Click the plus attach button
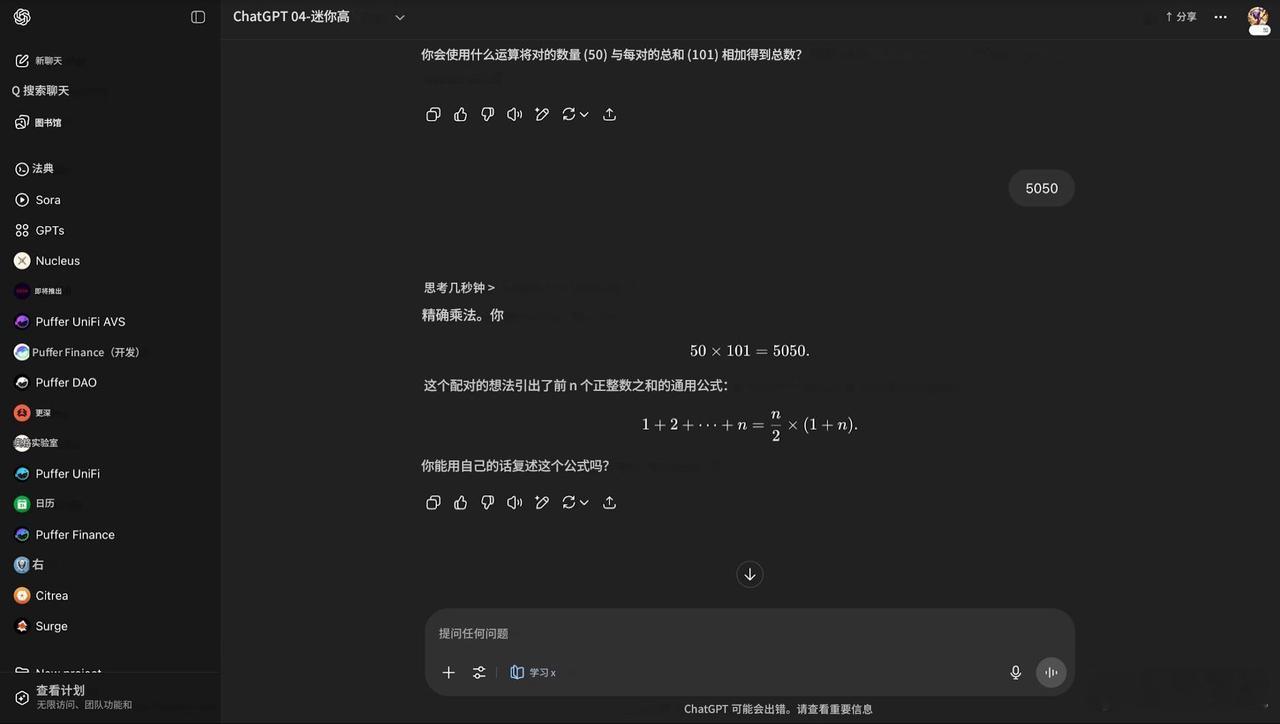Image resolution: width=1280 pixels, height=724 pixels. point(448,673)
